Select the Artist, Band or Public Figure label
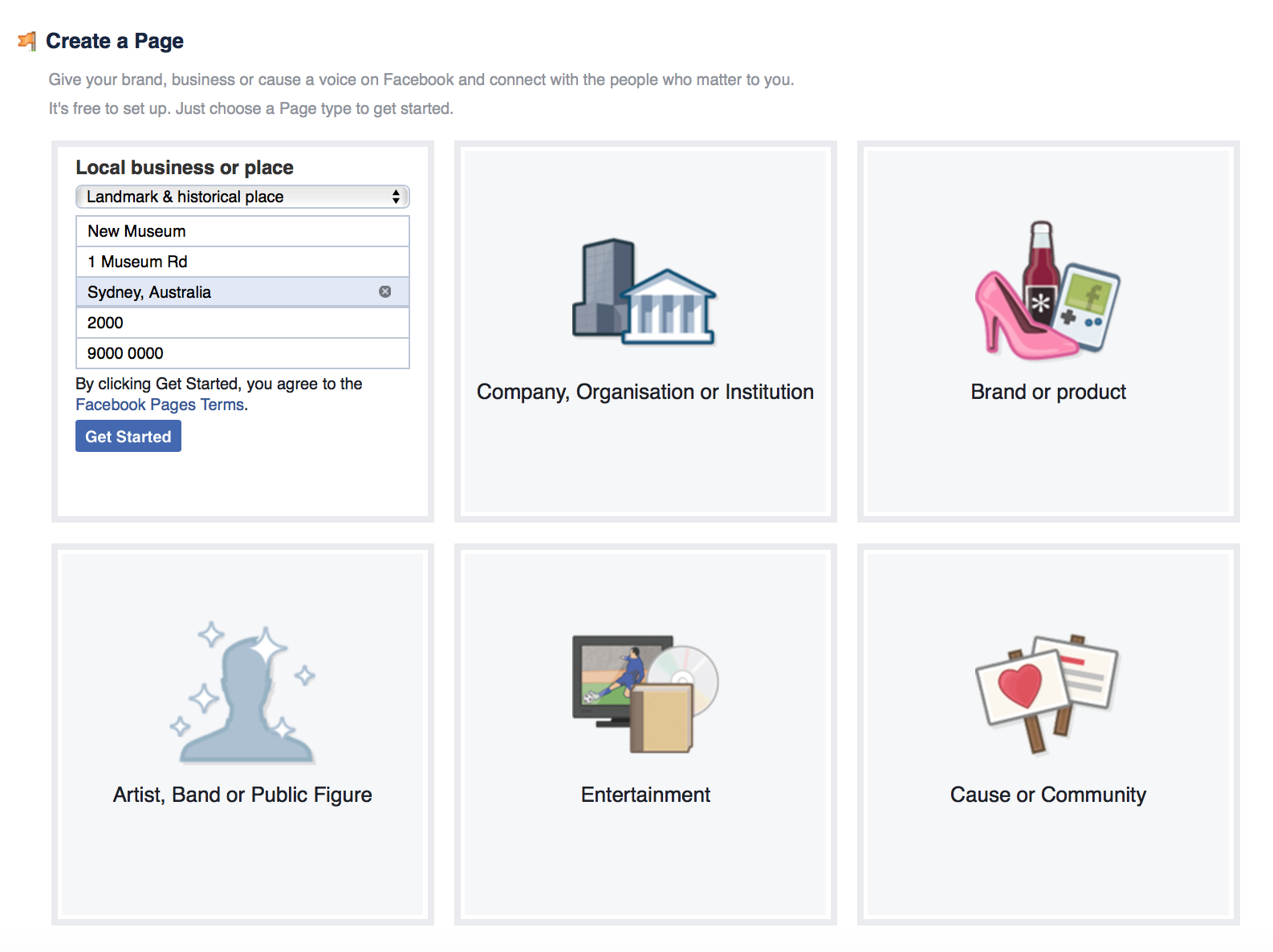The height and width of the screenshot is (952, 1273). pos(242,795)
